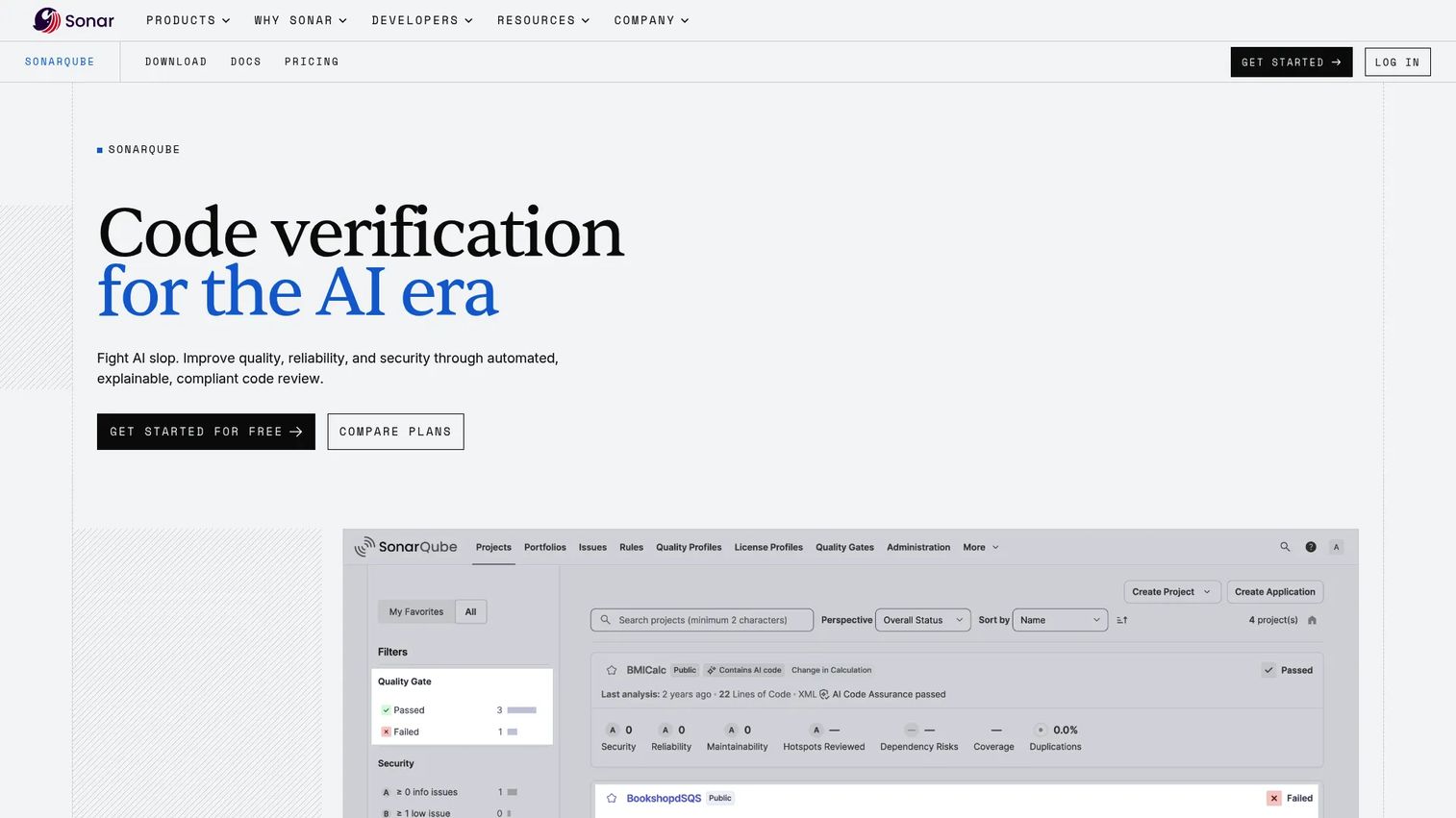Viewport: 1456px width, 818px height.
Task: Filter Security by ≥ 0 info issues
Action: (x=420, y=792)
